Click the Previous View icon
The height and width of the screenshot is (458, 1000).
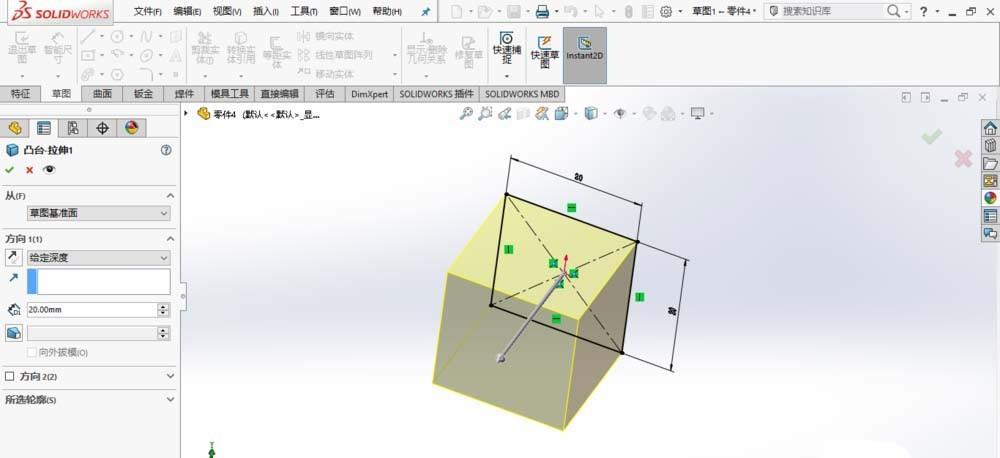pyautogui.click(x=505, y=114)
